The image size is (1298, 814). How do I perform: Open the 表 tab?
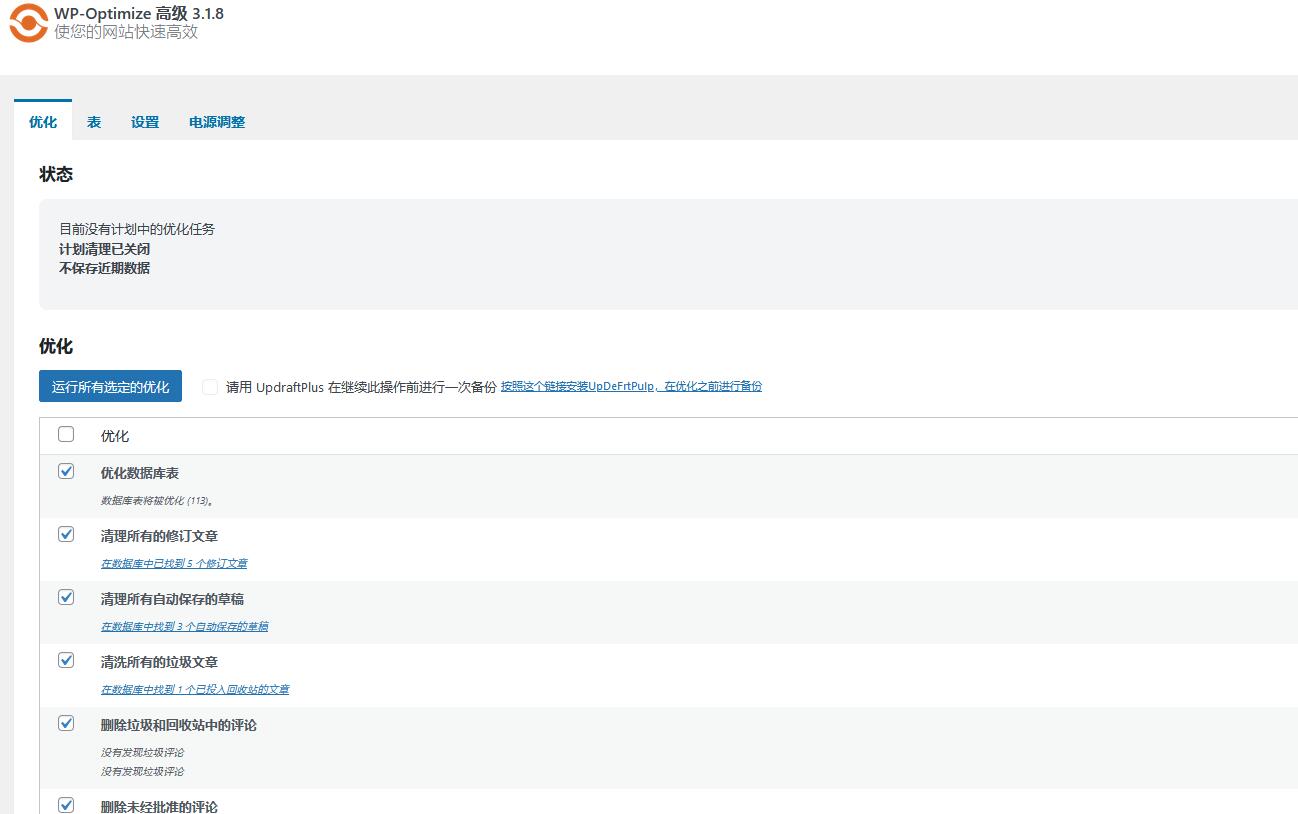[x=94, y=122]
